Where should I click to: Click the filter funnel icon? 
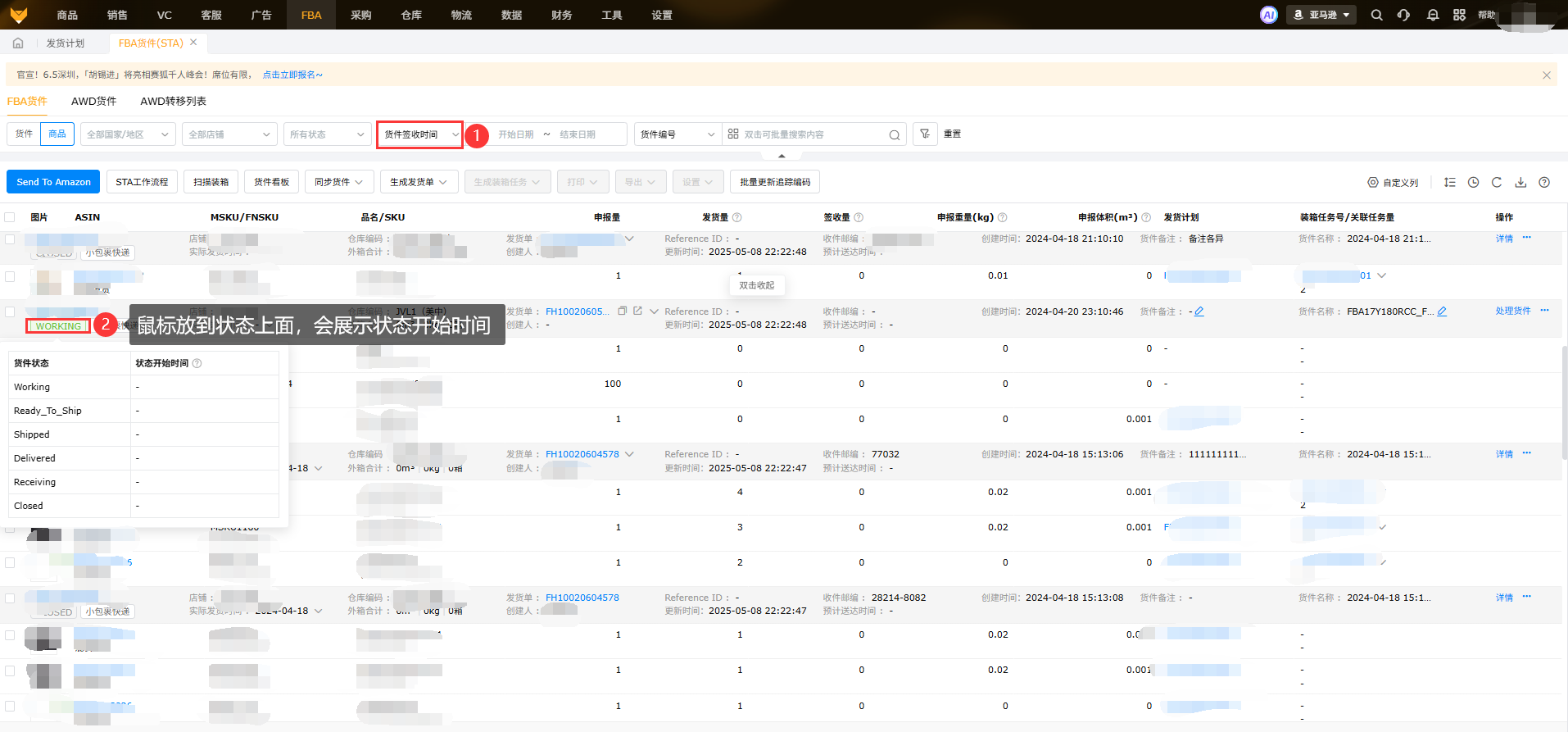[x=925, y=134]
